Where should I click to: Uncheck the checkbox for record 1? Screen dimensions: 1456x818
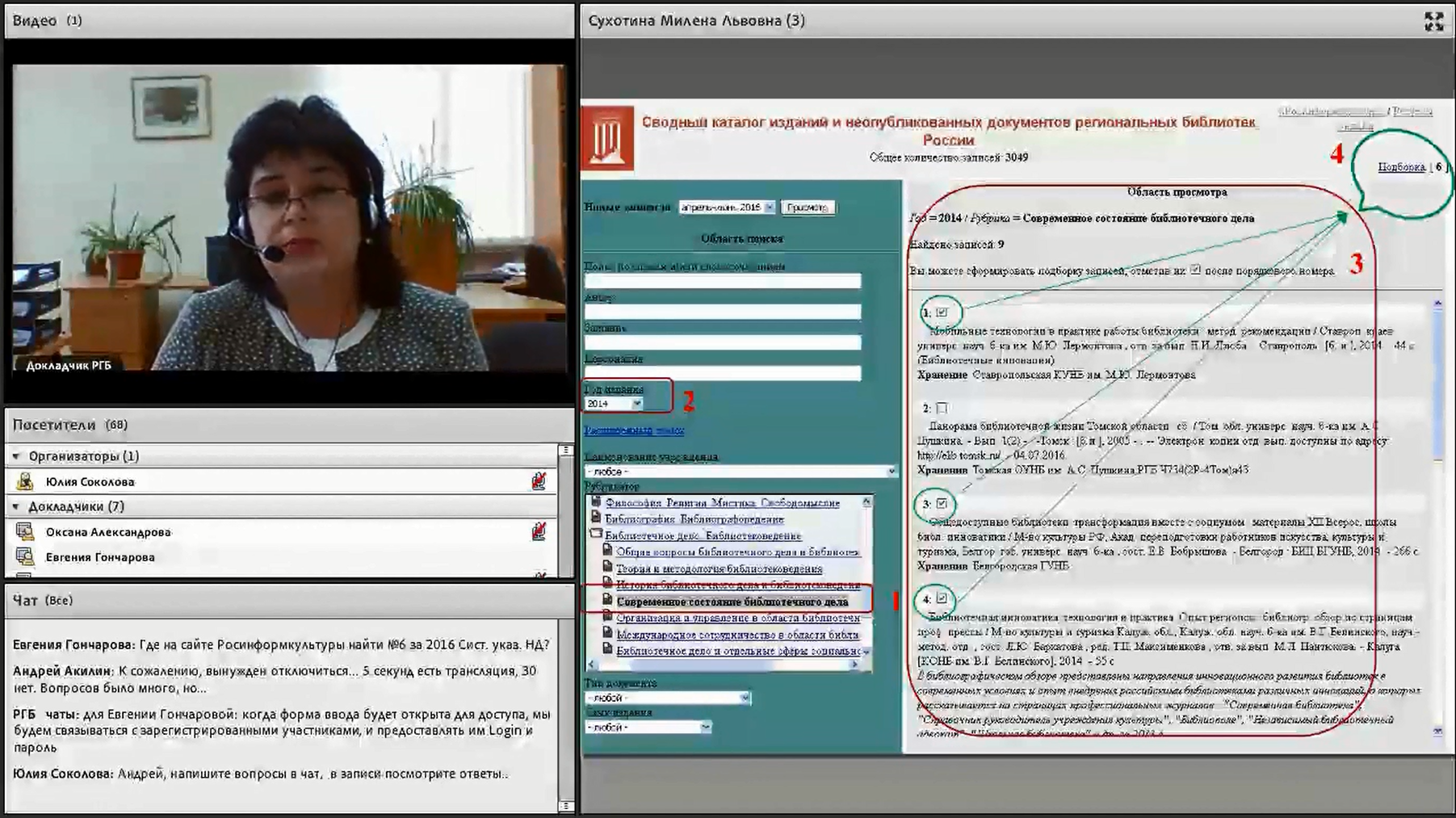(942, 313)
